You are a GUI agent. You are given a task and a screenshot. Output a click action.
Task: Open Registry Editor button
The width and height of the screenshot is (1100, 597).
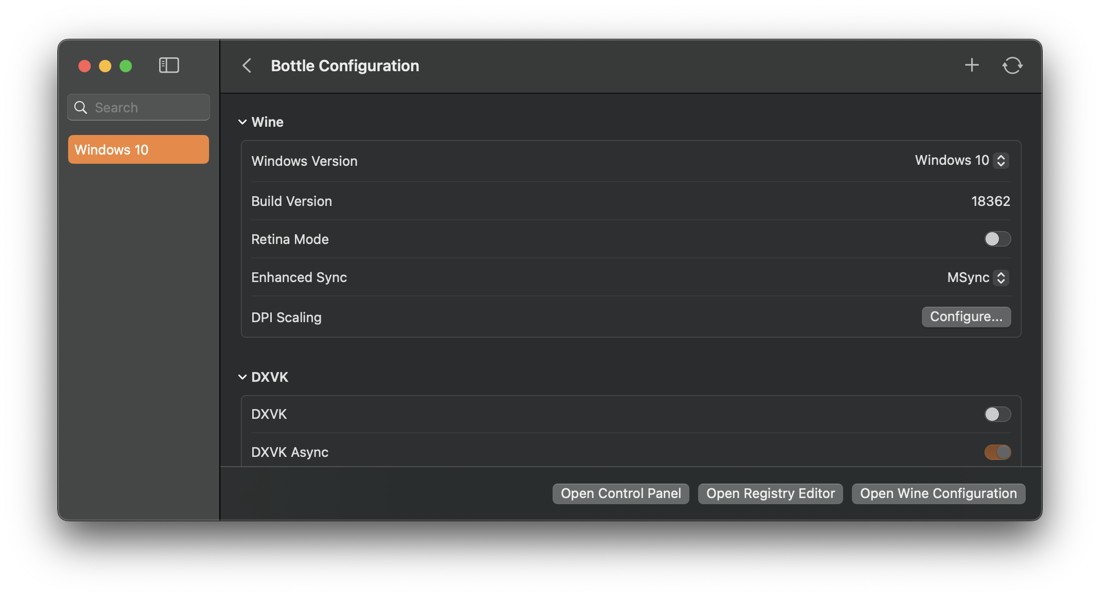[x=770, y=493]
